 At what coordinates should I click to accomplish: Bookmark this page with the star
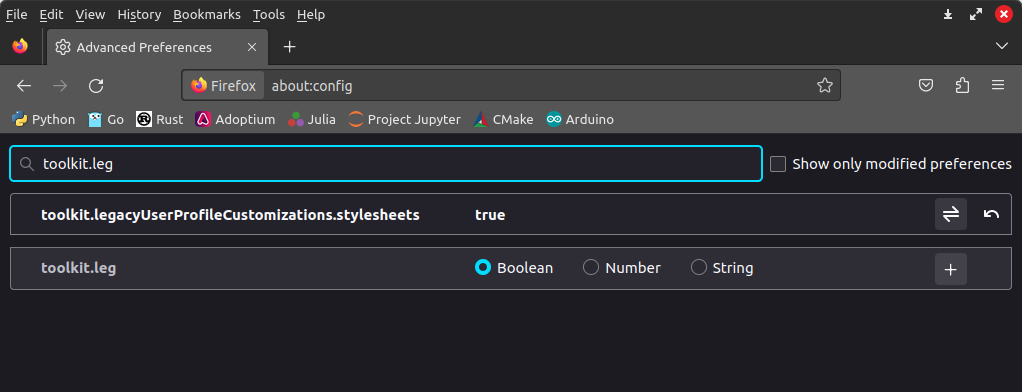coord(825,85)
